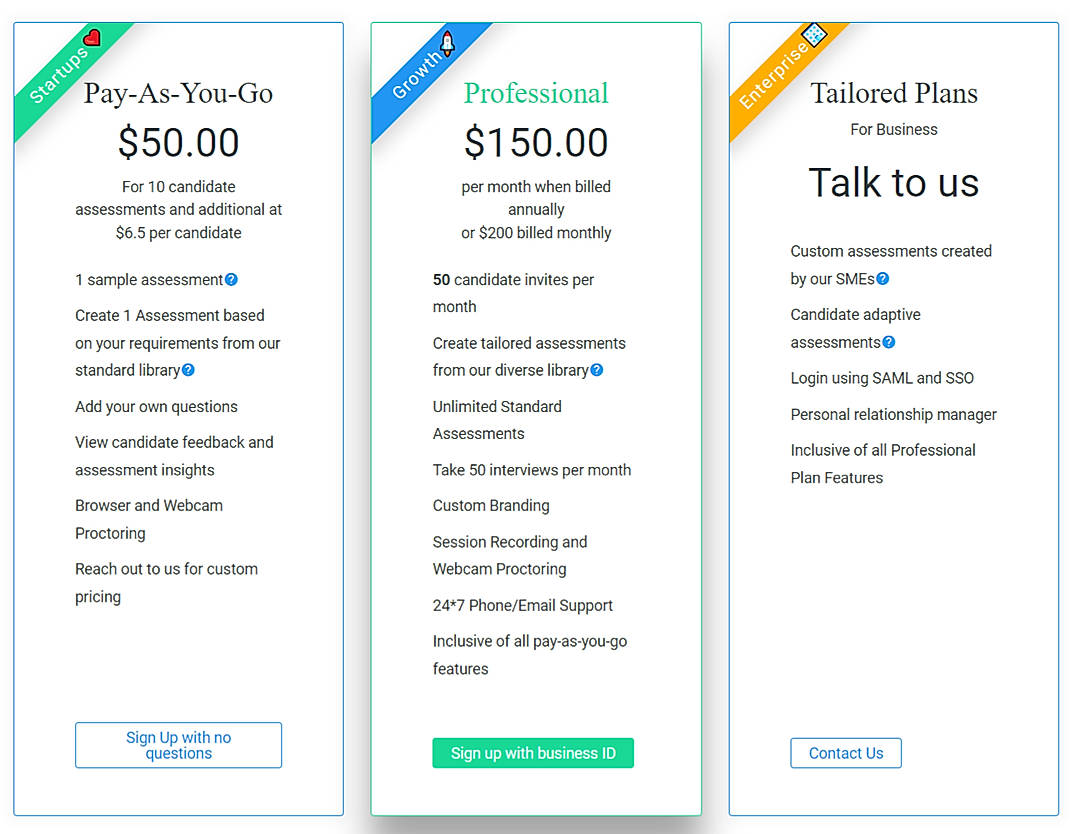Click the Contact Us button
The height and width of the screenshot is (834, 1070).
846,753
